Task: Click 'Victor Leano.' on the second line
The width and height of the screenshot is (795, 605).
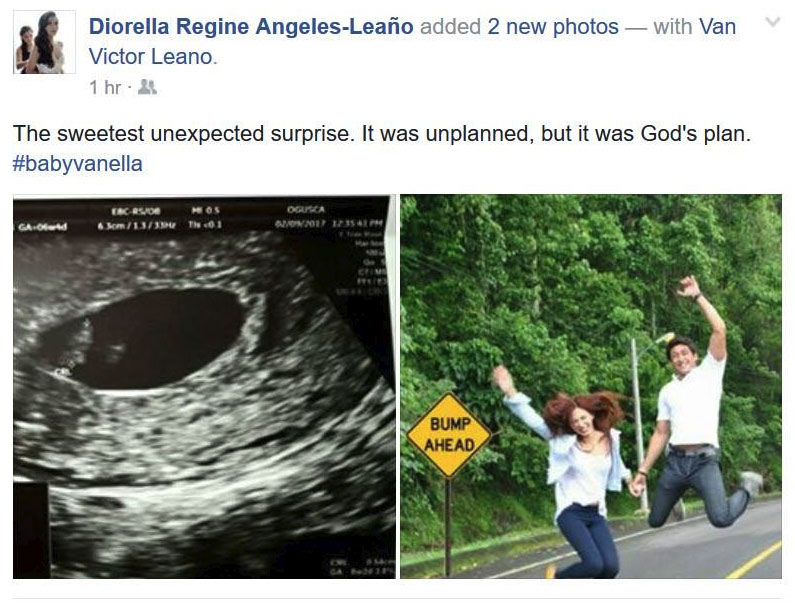Action: (153, 57)
